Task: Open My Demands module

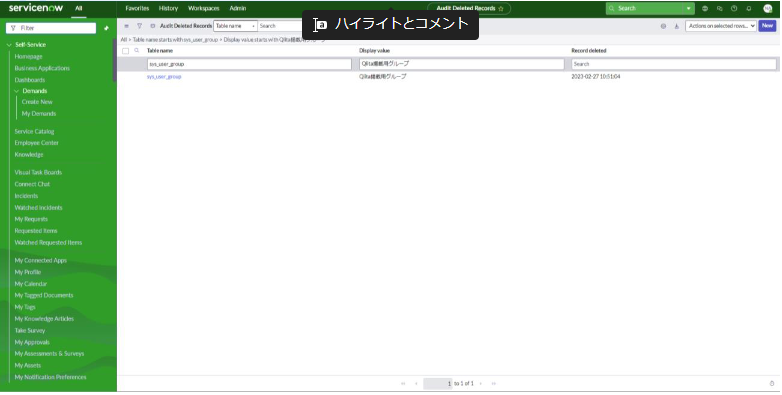Action: click(x=39, y=114)
